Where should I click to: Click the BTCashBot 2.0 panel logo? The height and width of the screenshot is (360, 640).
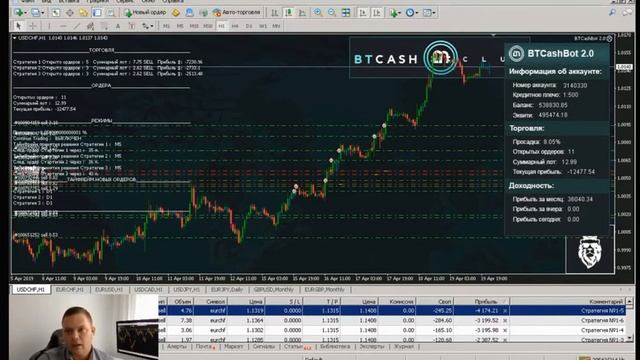(x=516, y=53)
